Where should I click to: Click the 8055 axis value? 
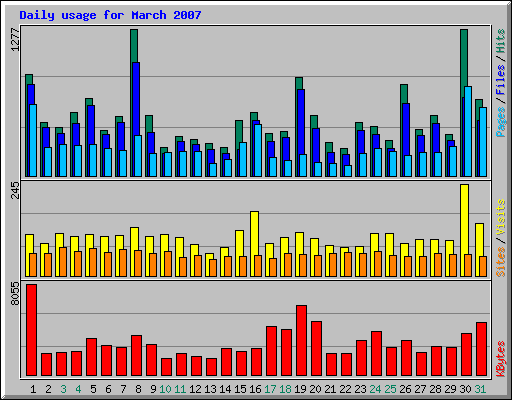pyautogui.click(x=15, y=294)
